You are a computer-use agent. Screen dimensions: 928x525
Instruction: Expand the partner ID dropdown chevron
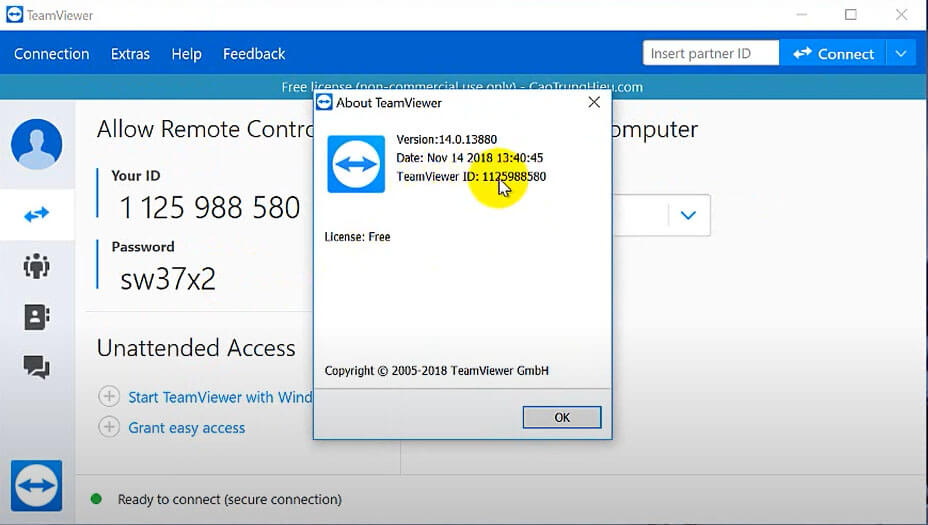tap(688, 215)
